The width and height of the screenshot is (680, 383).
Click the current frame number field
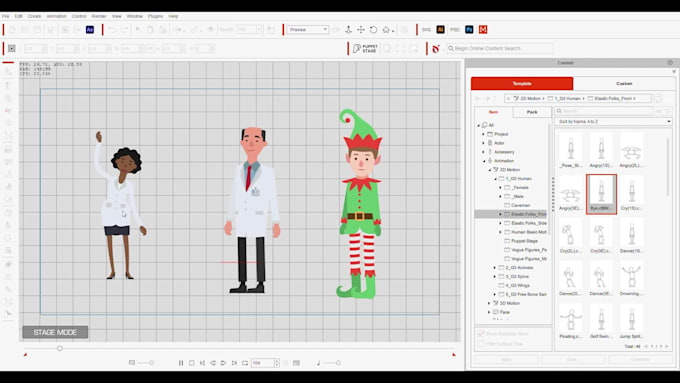click(x=262, y=363)
